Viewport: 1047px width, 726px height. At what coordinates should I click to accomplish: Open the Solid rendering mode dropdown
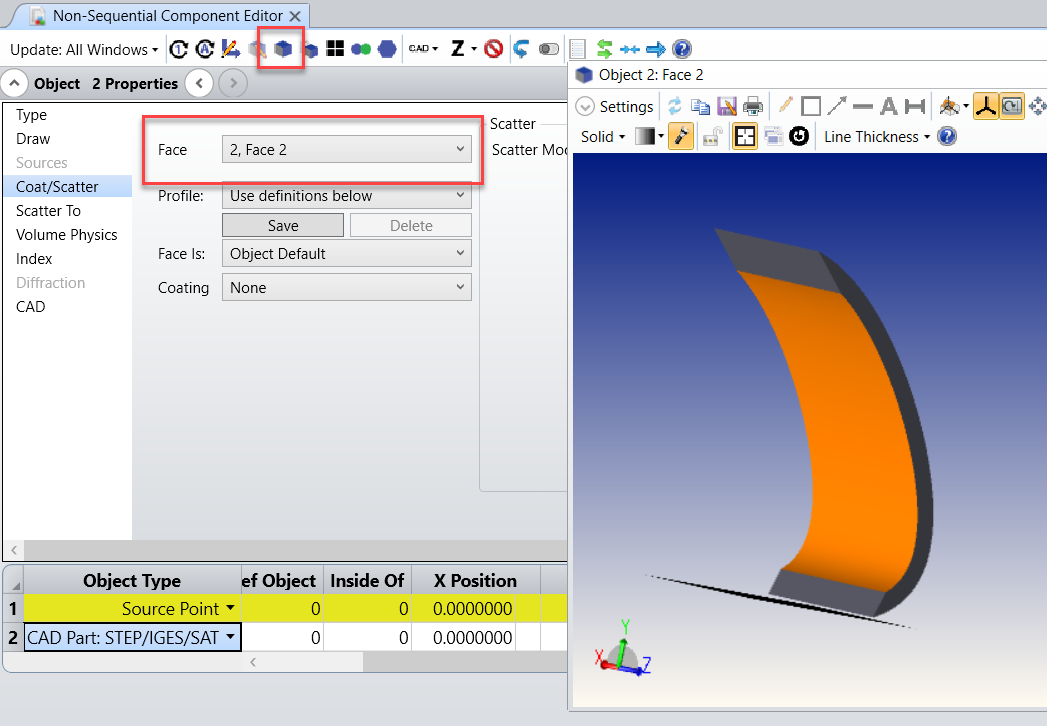(x=603, y=137)
